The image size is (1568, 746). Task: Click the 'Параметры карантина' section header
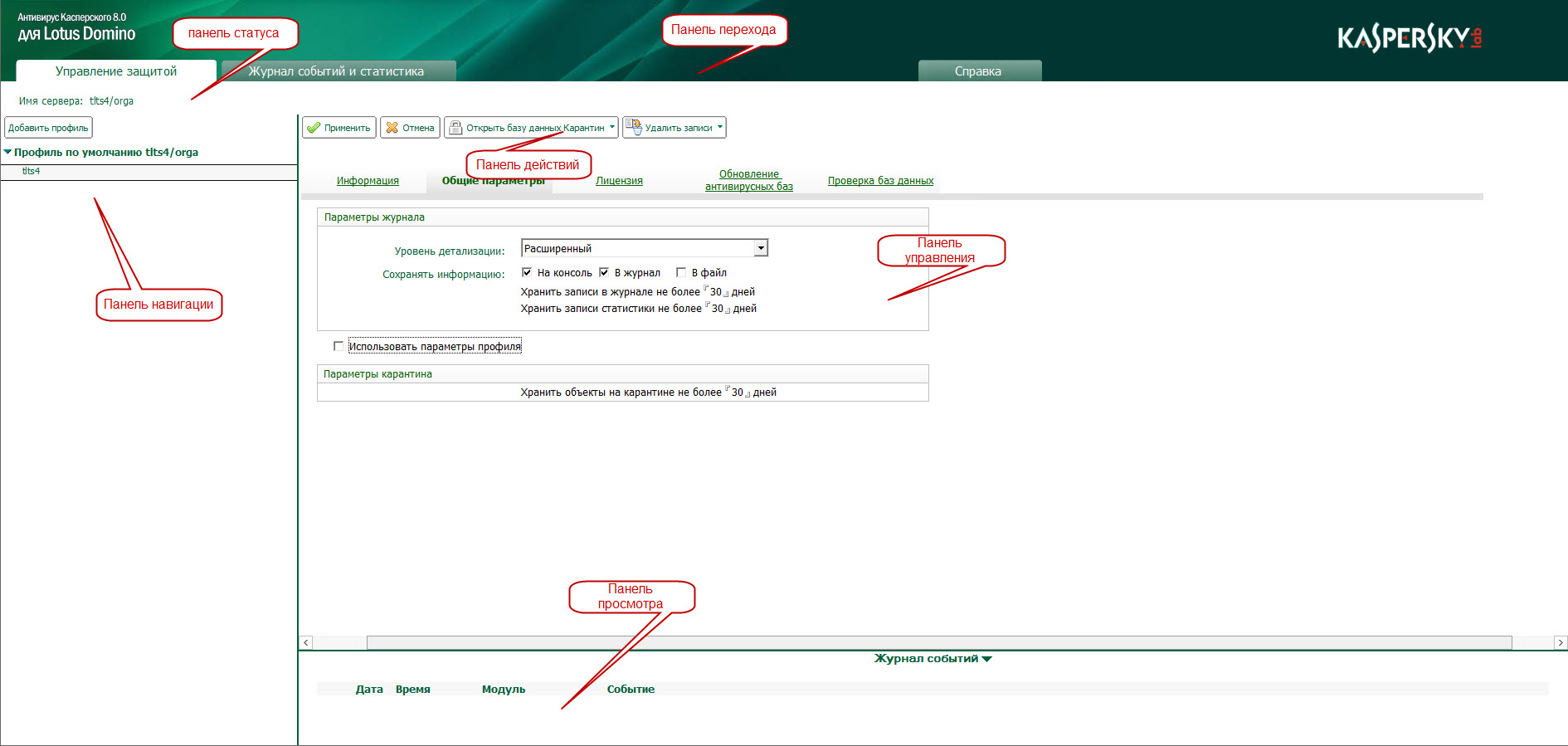click(x=623, y=374)
